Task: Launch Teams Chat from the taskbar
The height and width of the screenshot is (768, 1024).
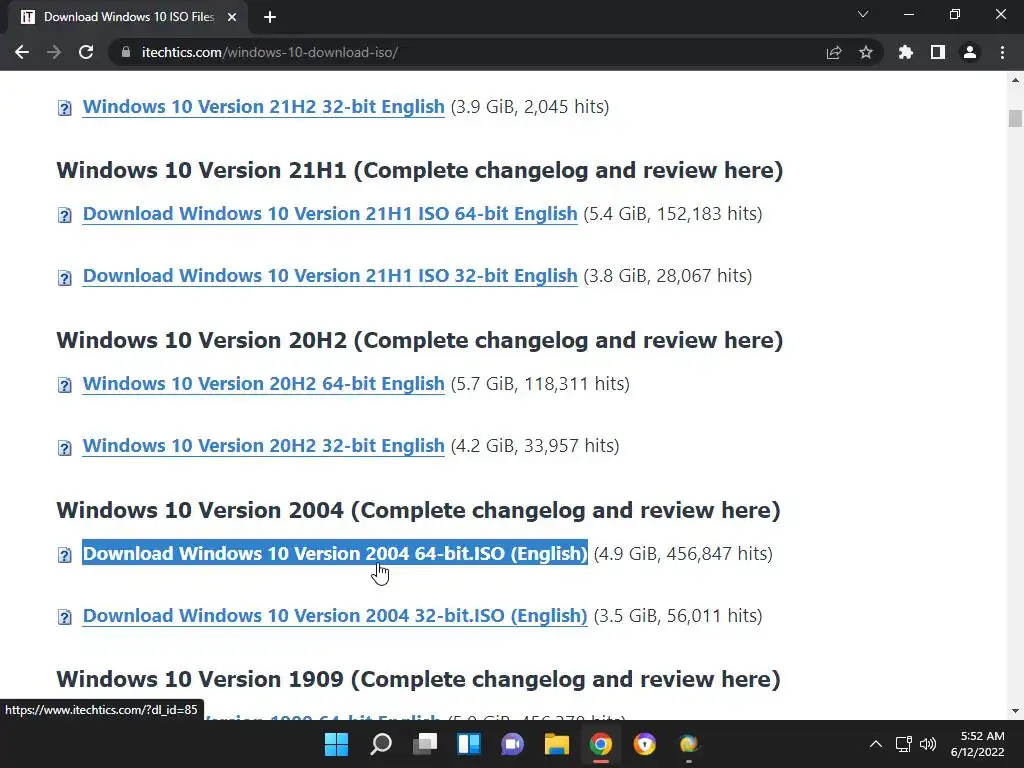Action: pos(513,744)
